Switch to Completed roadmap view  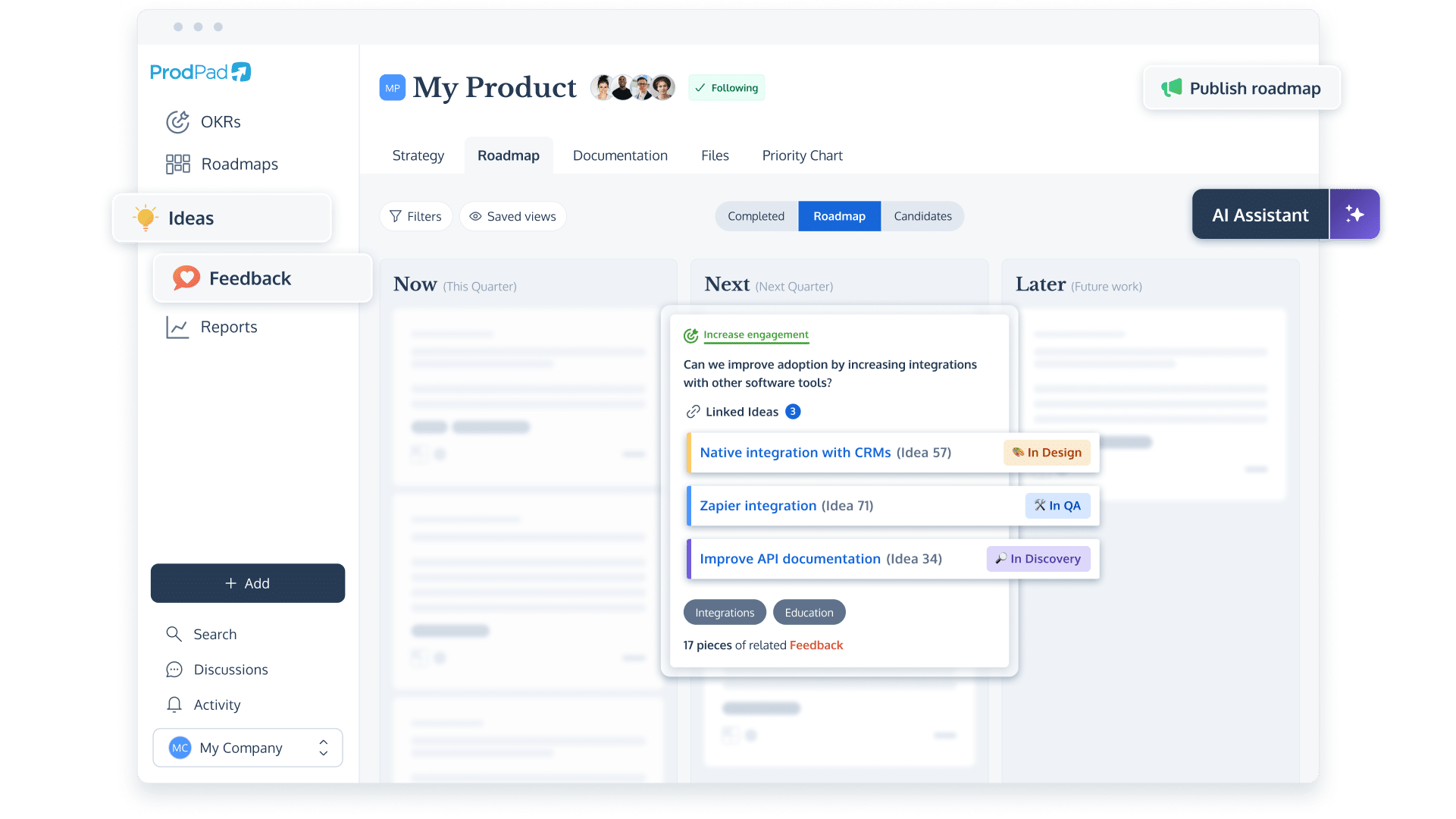[x=756, y=215]
